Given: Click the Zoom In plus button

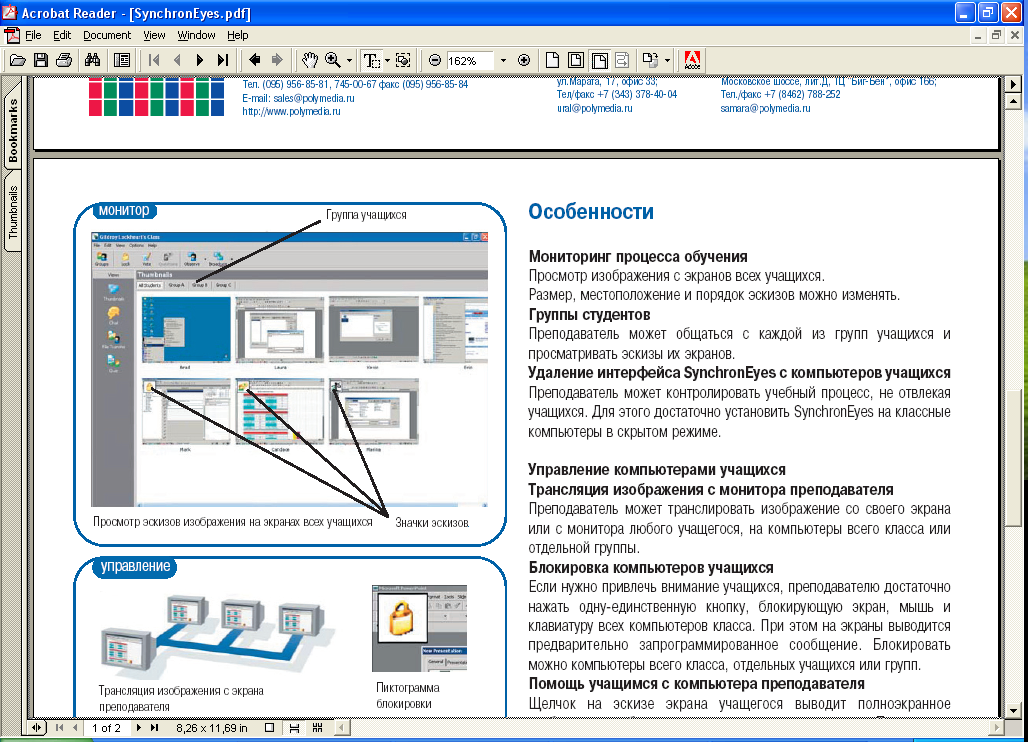Looking at the screenshot, I should pos(524,60).
